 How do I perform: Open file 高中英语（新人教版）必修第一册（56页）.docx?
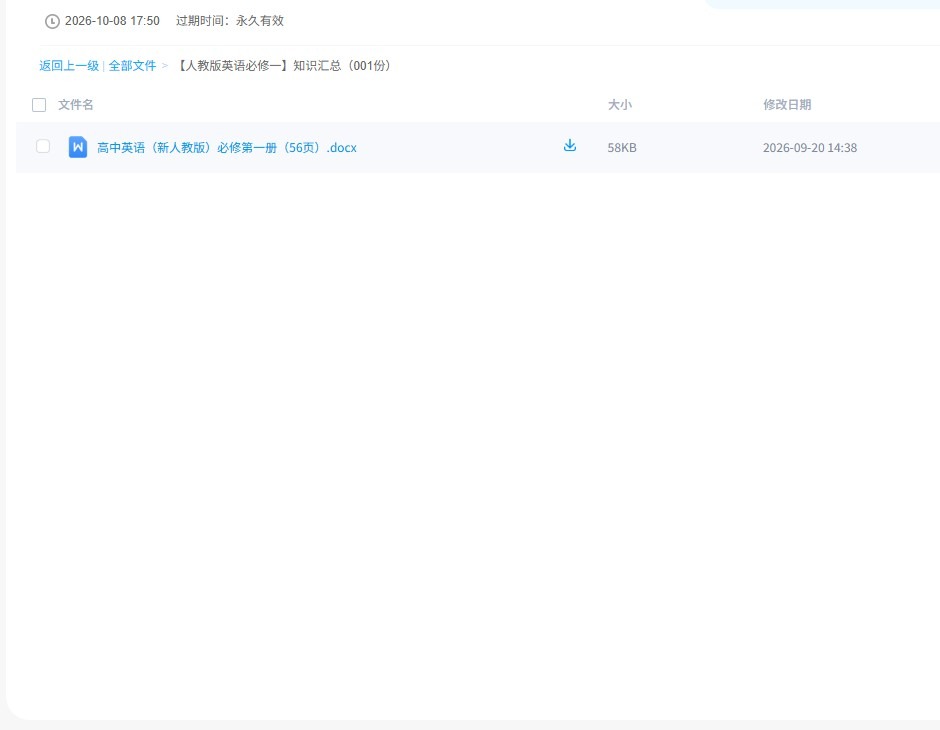pyautogui.click(x=227, y=147)
